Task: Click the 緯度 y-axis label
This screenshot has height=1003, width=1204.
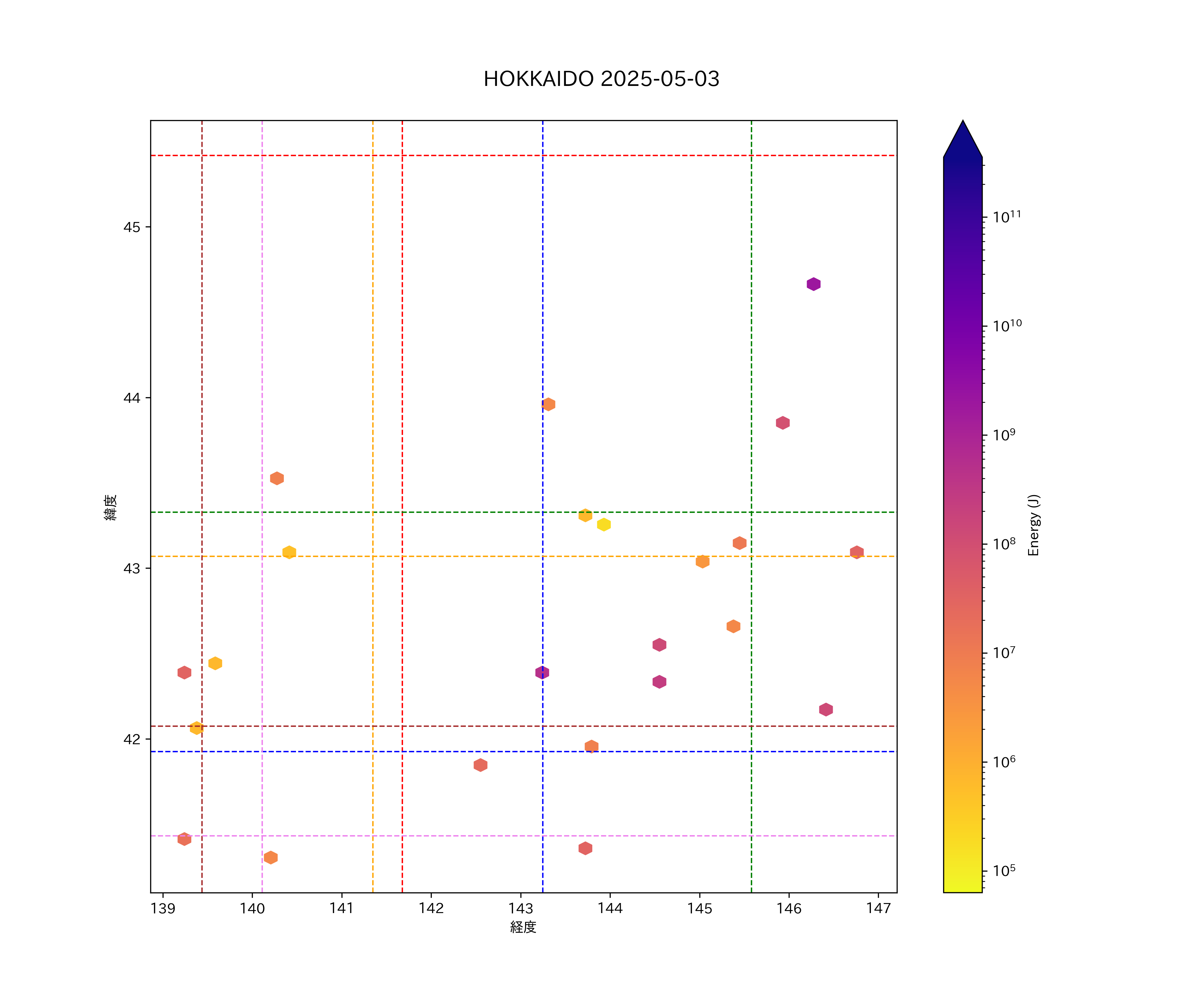Action: tap(110, 507)
